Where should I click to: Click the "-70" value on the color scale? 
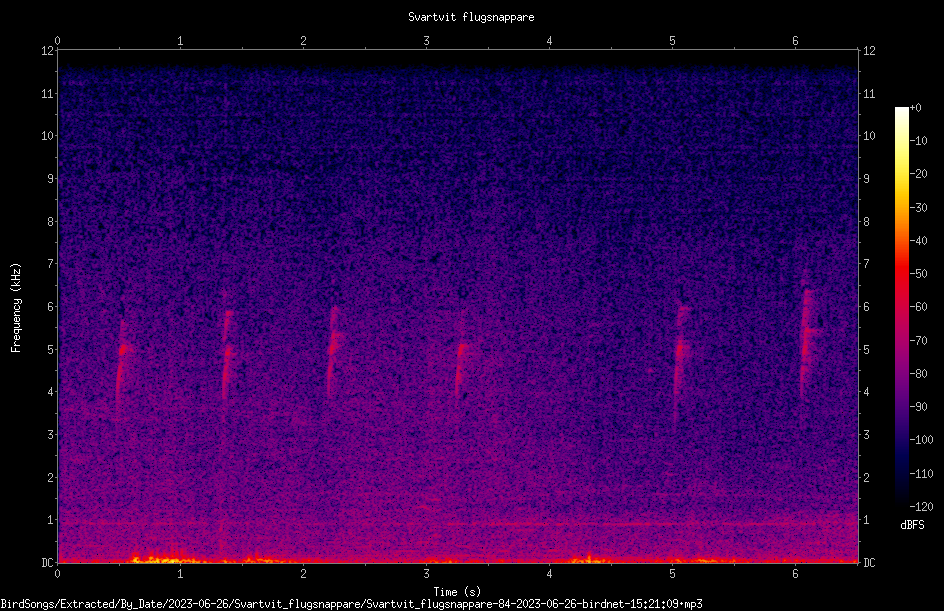[x=918, y=341]
